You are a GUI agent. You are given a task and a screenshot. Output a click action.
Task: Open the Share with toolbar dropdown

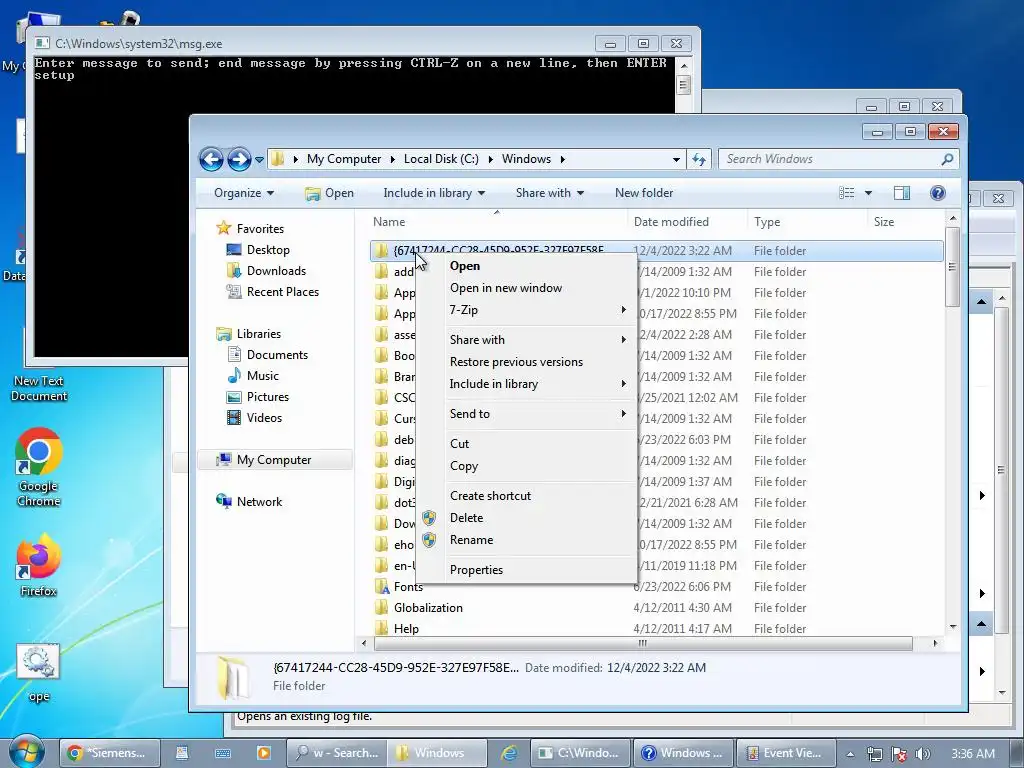(x=549, y=193)
